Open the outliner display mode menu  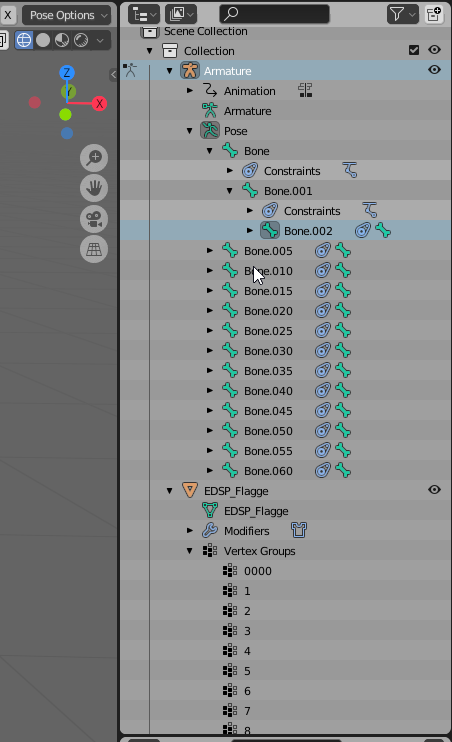[x=143, y=15]
